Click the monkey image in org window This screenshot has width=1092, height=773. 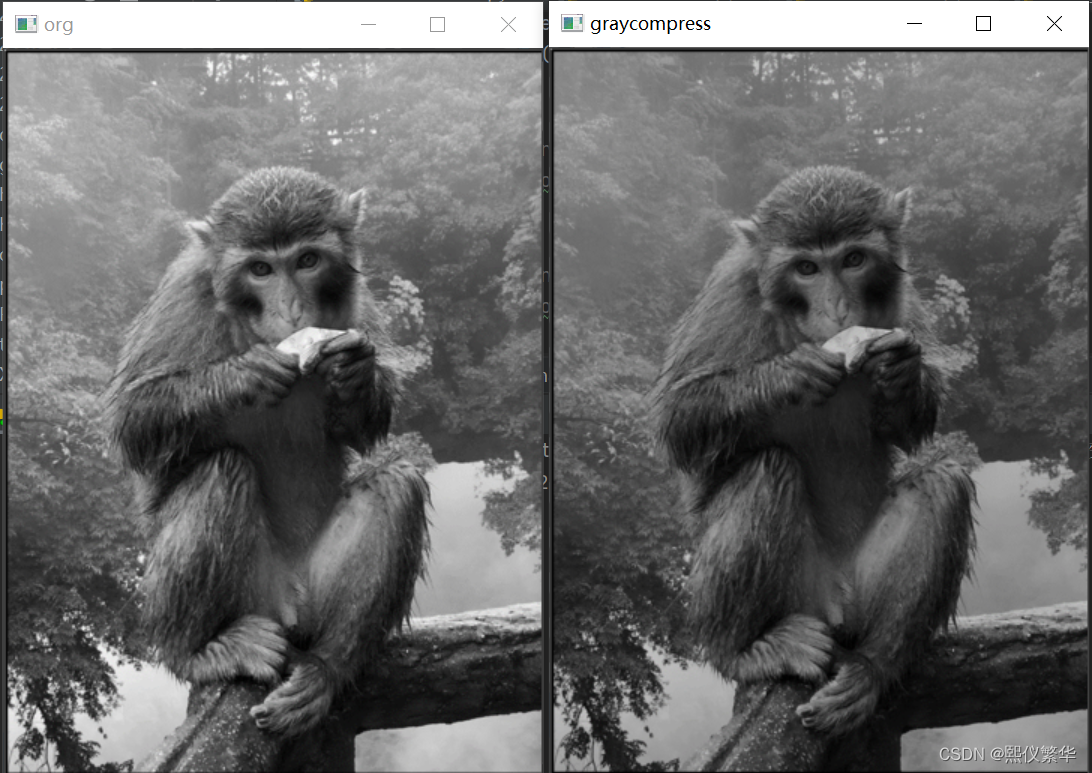pyautogui.click(x=274, y=412)
